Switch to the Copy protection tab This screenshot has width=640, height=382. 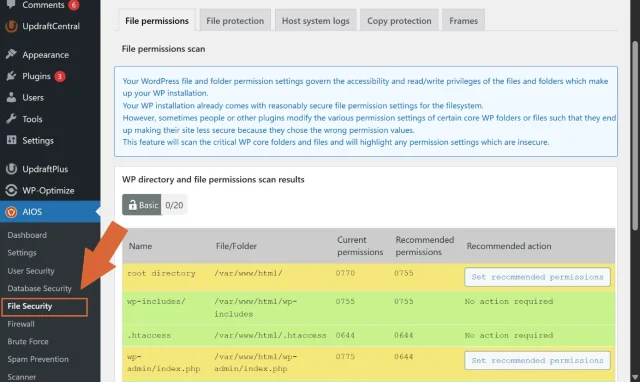click(399, 20)
